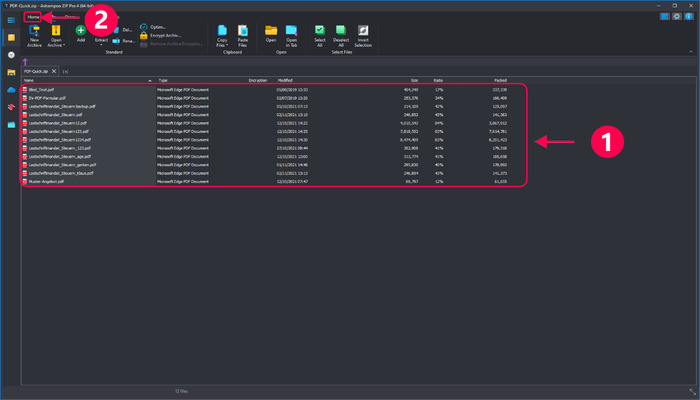Click the top-right blue skin icon

665,17
